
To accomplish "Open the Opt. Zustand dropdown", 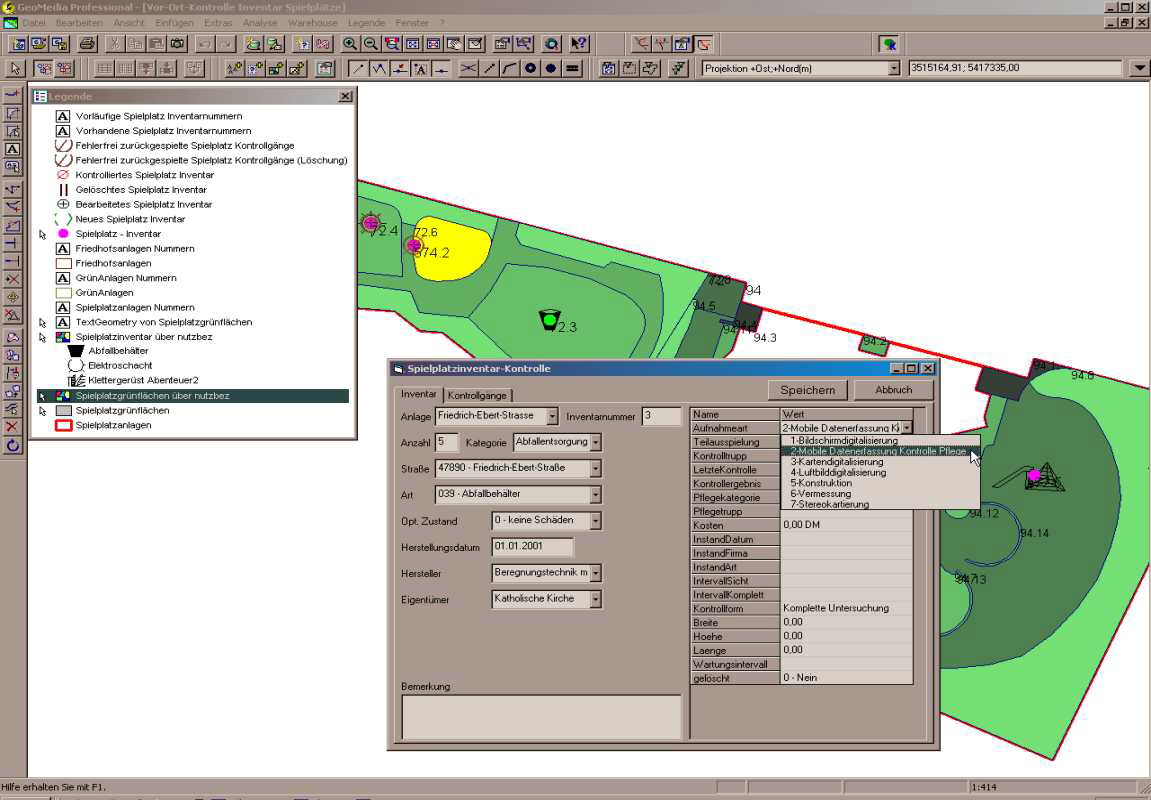I will [595, 520].
